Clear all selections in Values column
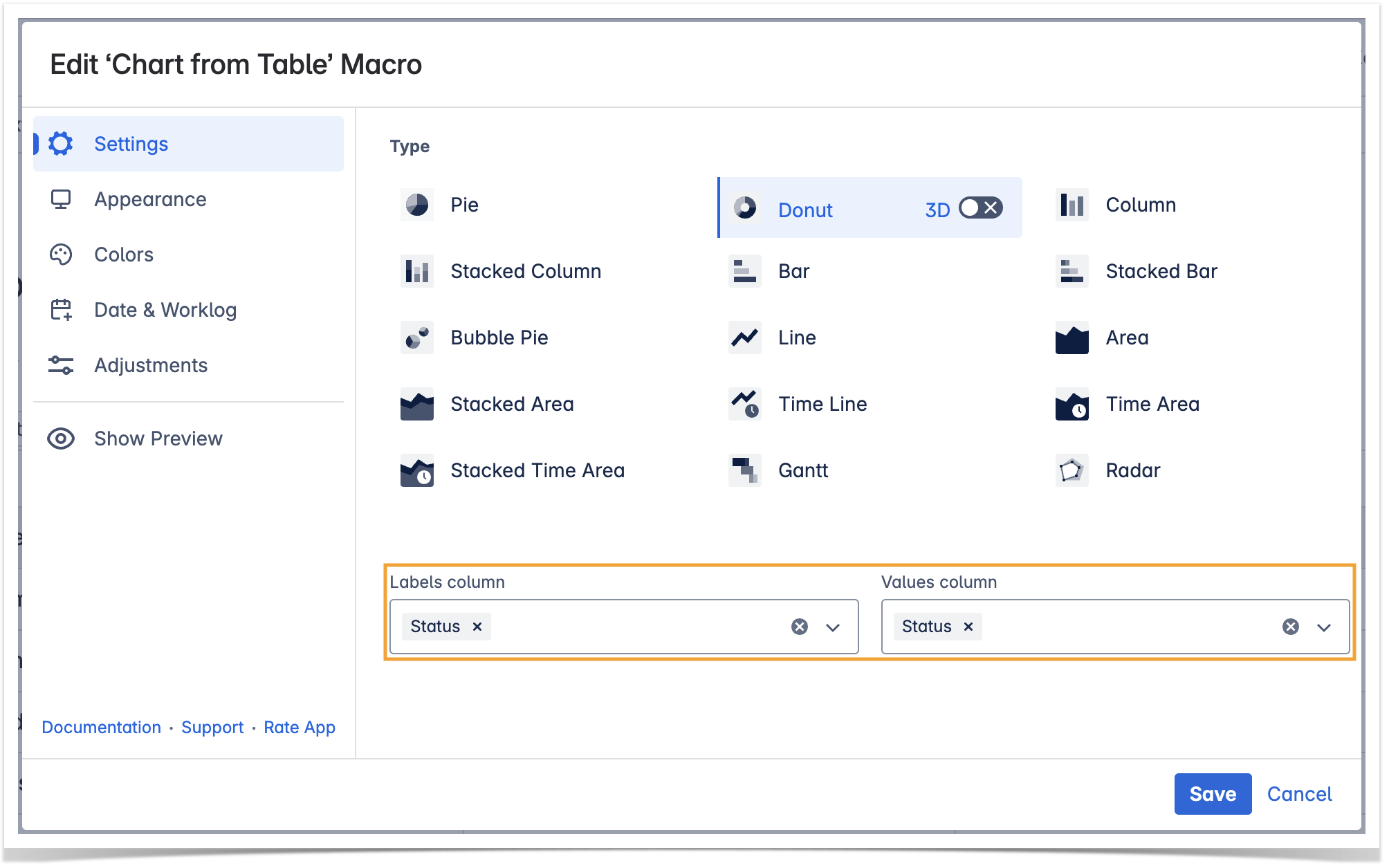 [x=1290, y=627]
